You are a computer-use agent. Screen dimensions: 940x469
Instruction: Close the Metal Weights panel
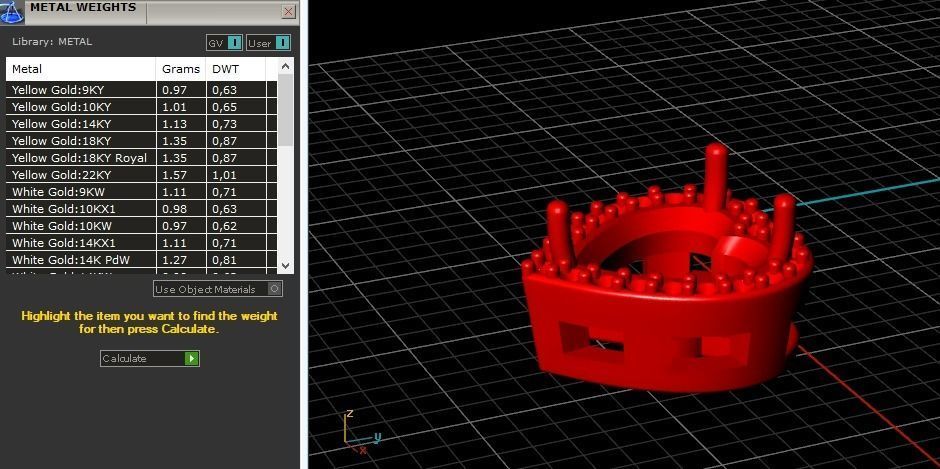(x=288, y=11)
